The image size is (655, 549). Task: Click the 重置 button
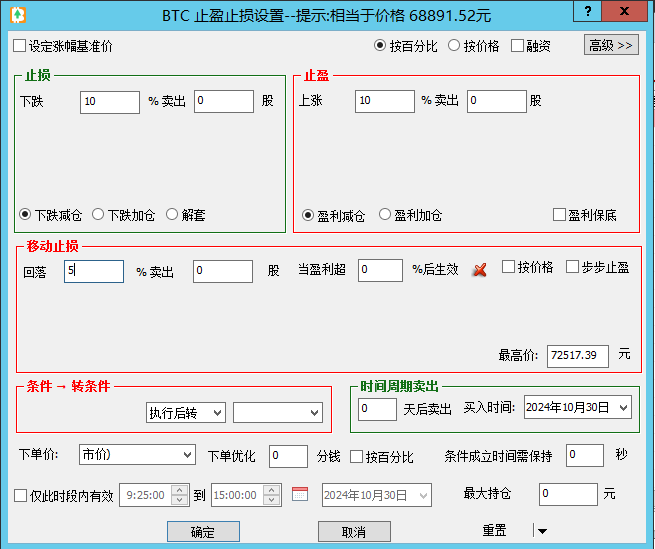click(495, 531)
